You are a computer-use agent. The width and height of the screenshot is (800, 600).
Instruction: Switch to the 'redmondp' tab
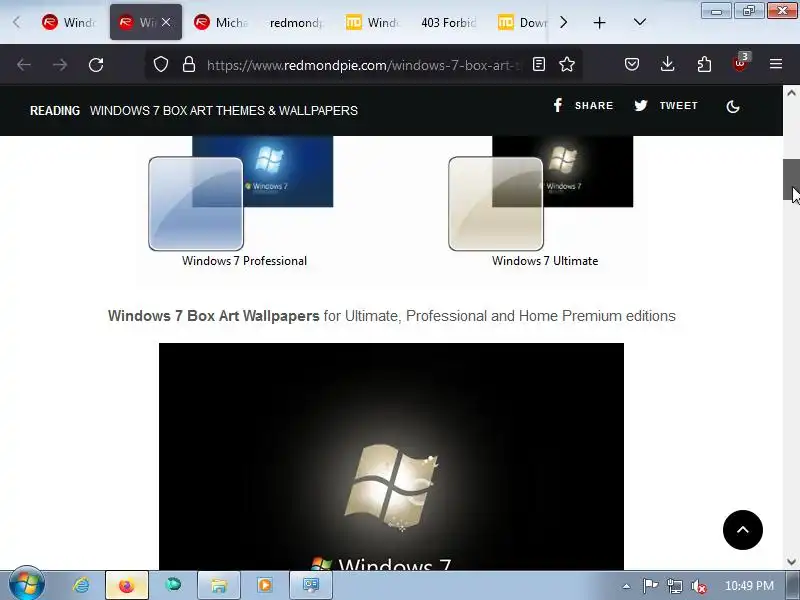coord(296,22)
